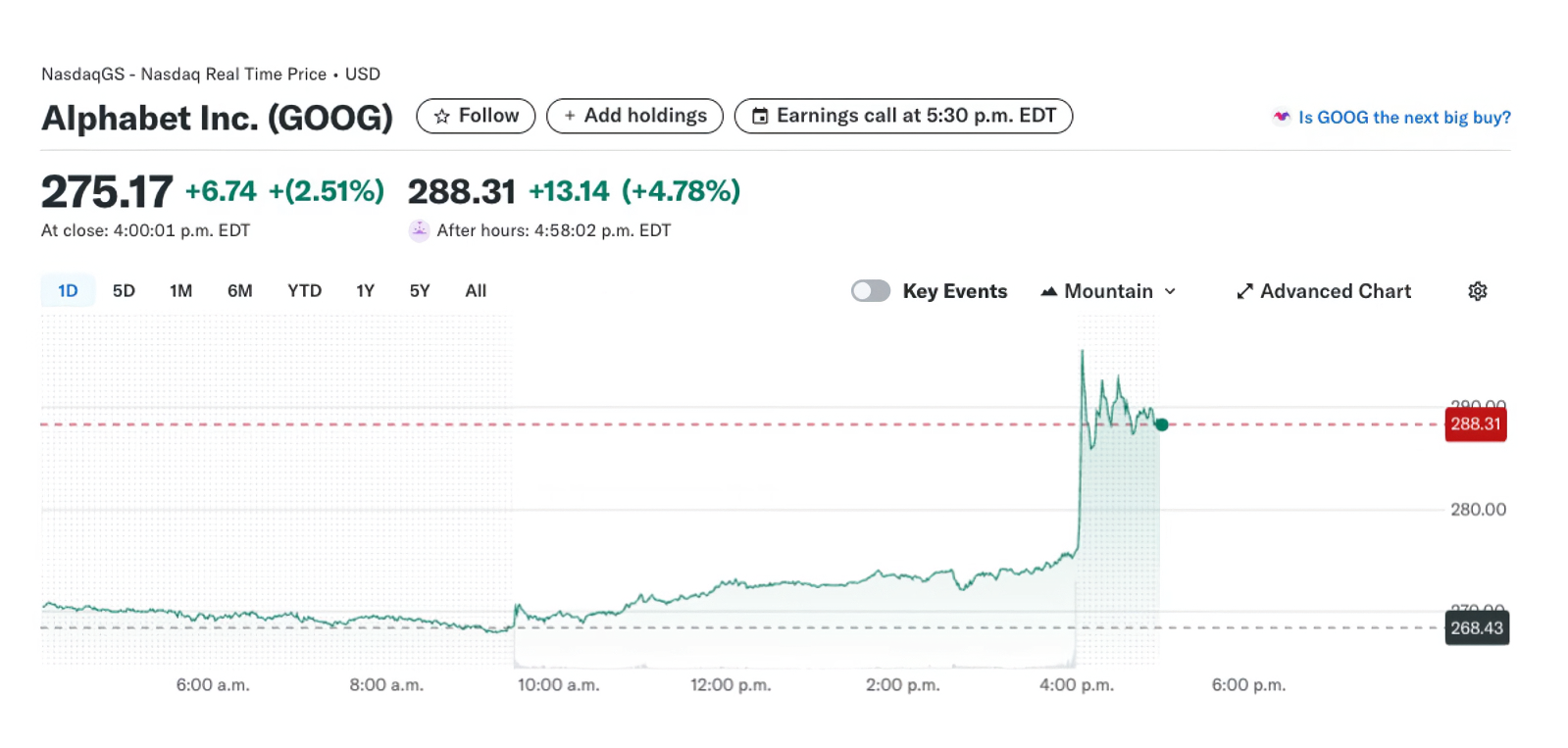
Task: Click the 280.00 price axis label
Action: [x=1478, y=510]
